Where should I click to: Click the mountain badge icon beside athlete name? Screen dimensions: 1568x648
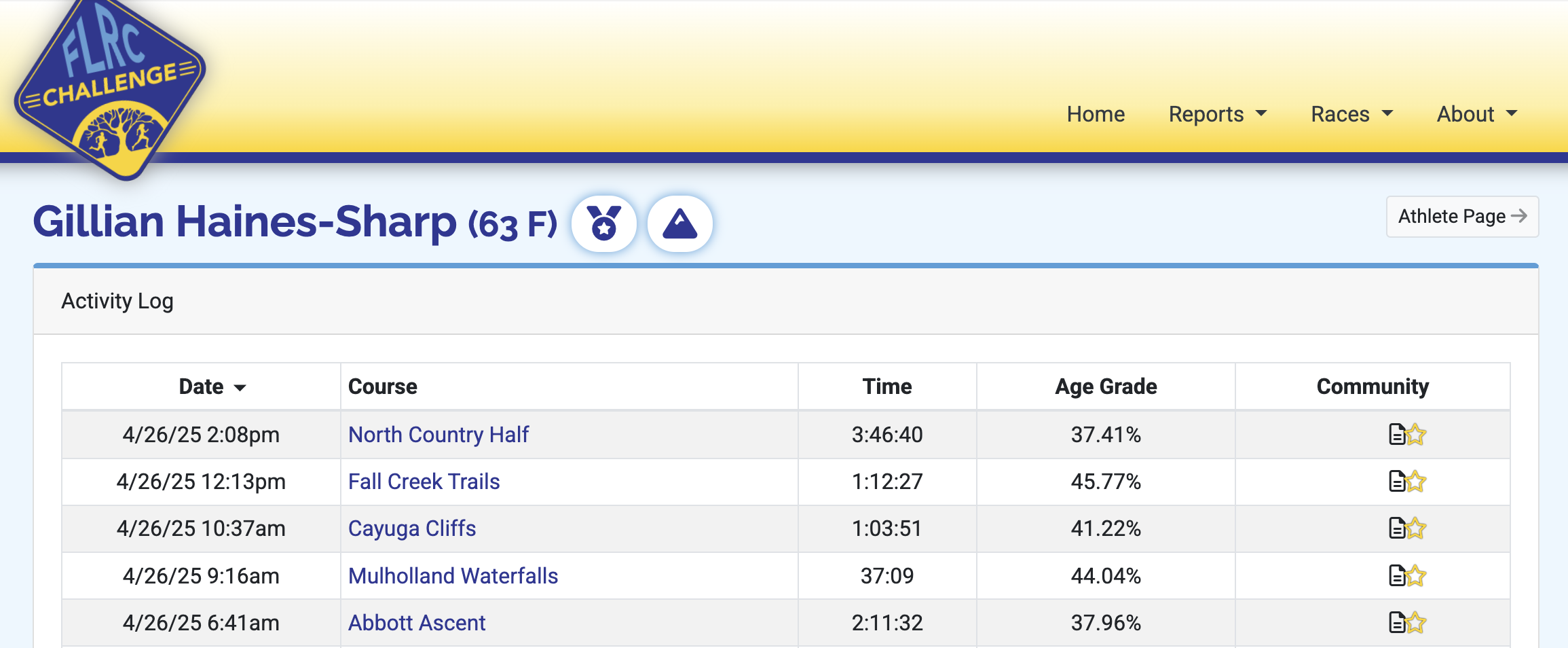pos(680,223)
